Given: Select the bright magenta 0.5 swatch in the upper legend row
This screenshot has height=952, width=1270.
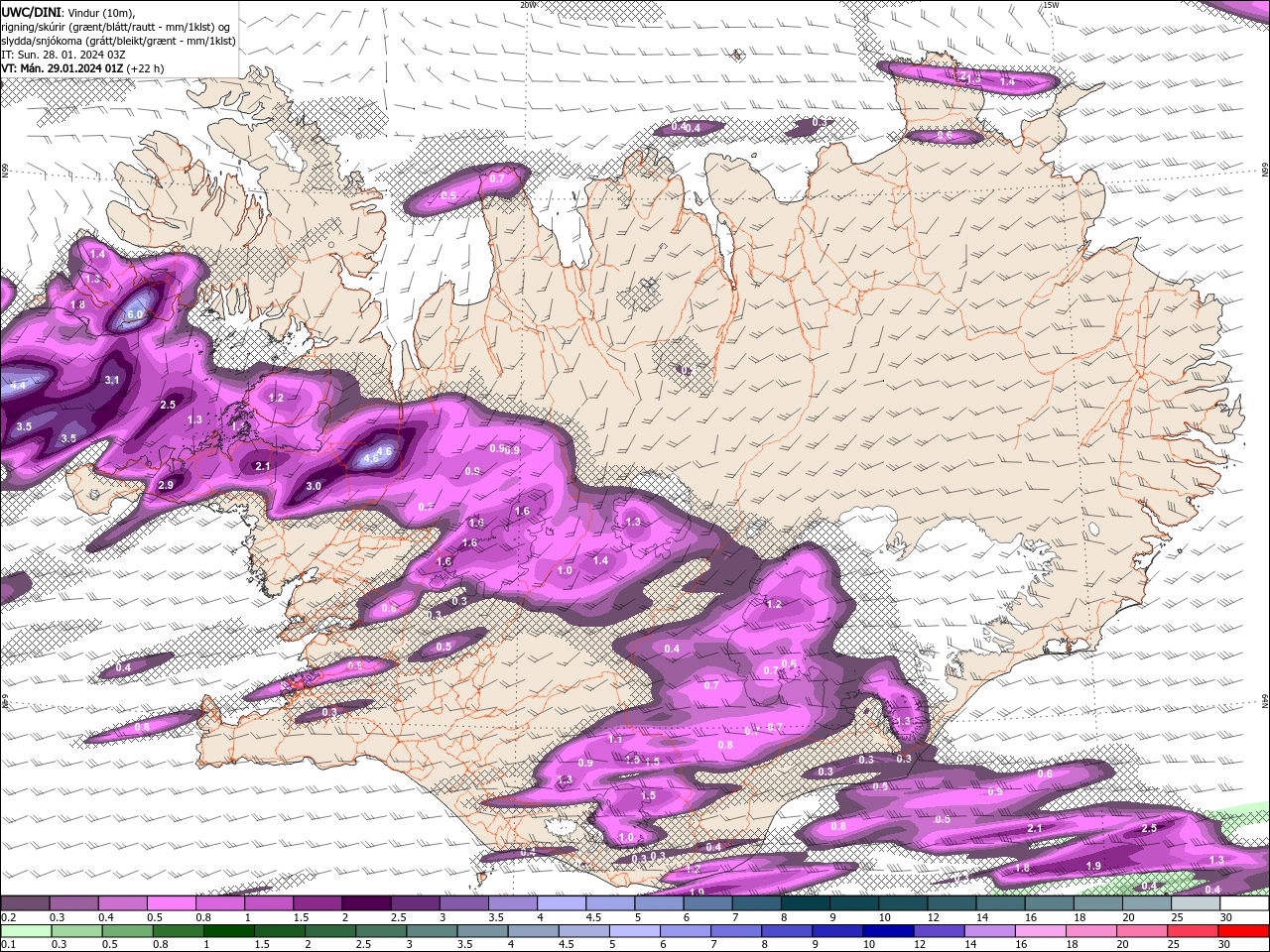Looking at the screenshot, I should [x=173, y=903].
